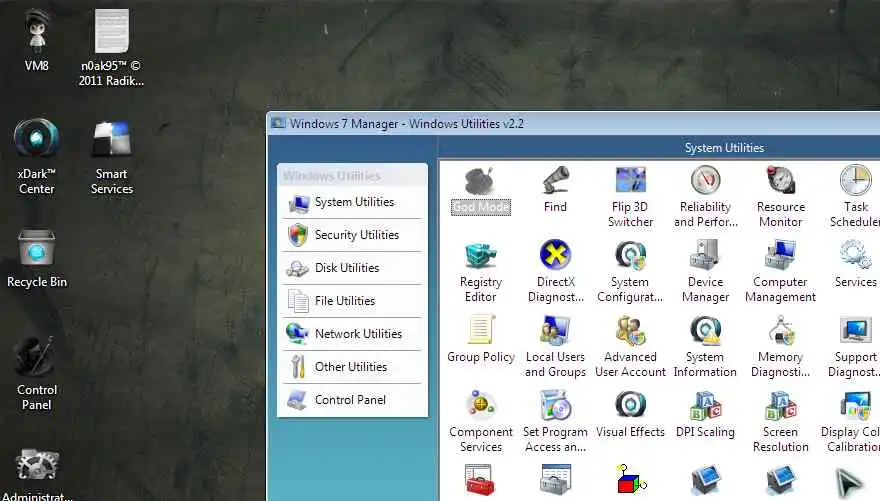Viewport: 880px width, 501px height.
Task: Click the Windows 7 Manager title bar
Action: pos(574,123)
